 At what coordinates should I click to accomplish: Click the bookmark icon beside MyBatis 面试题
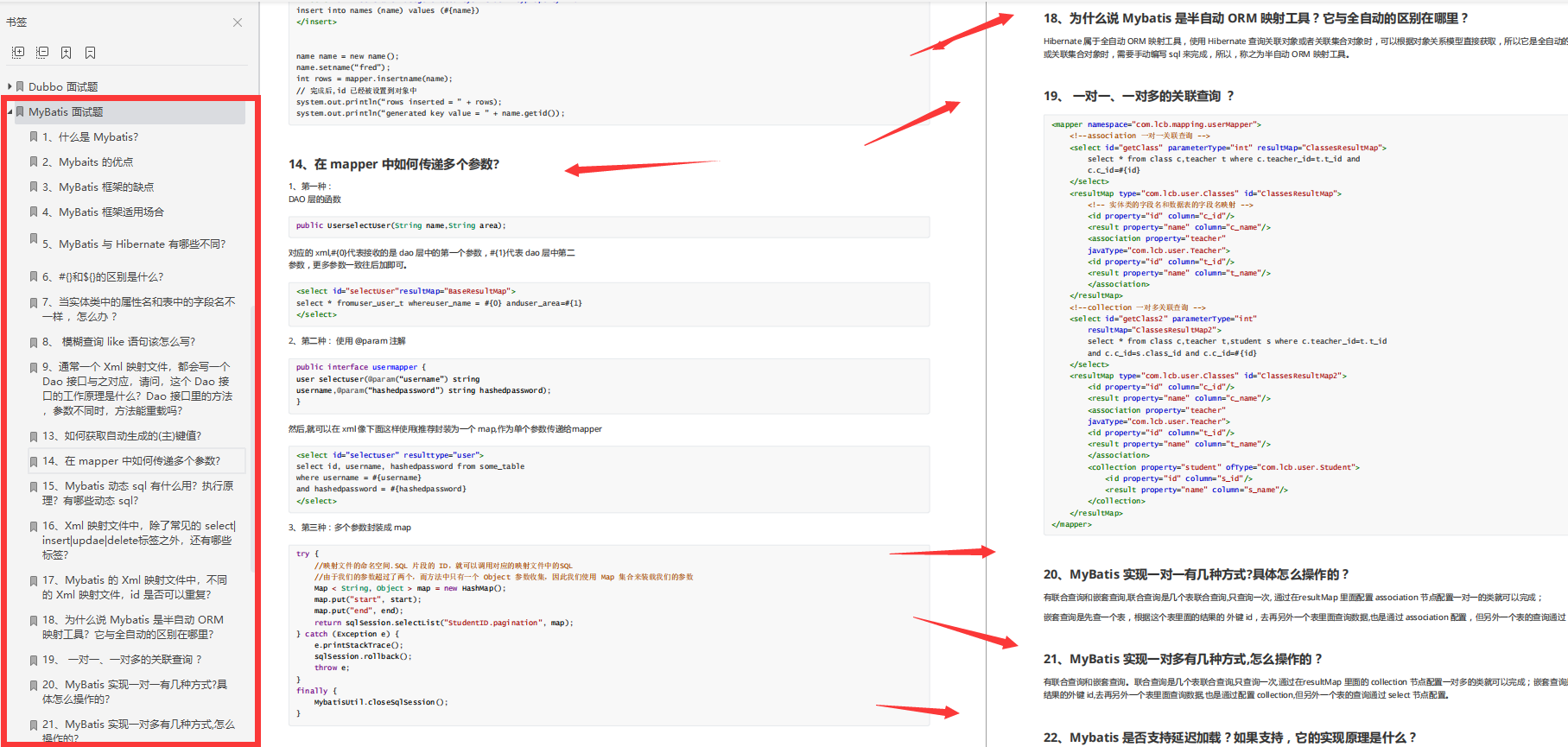coord(20,111)
